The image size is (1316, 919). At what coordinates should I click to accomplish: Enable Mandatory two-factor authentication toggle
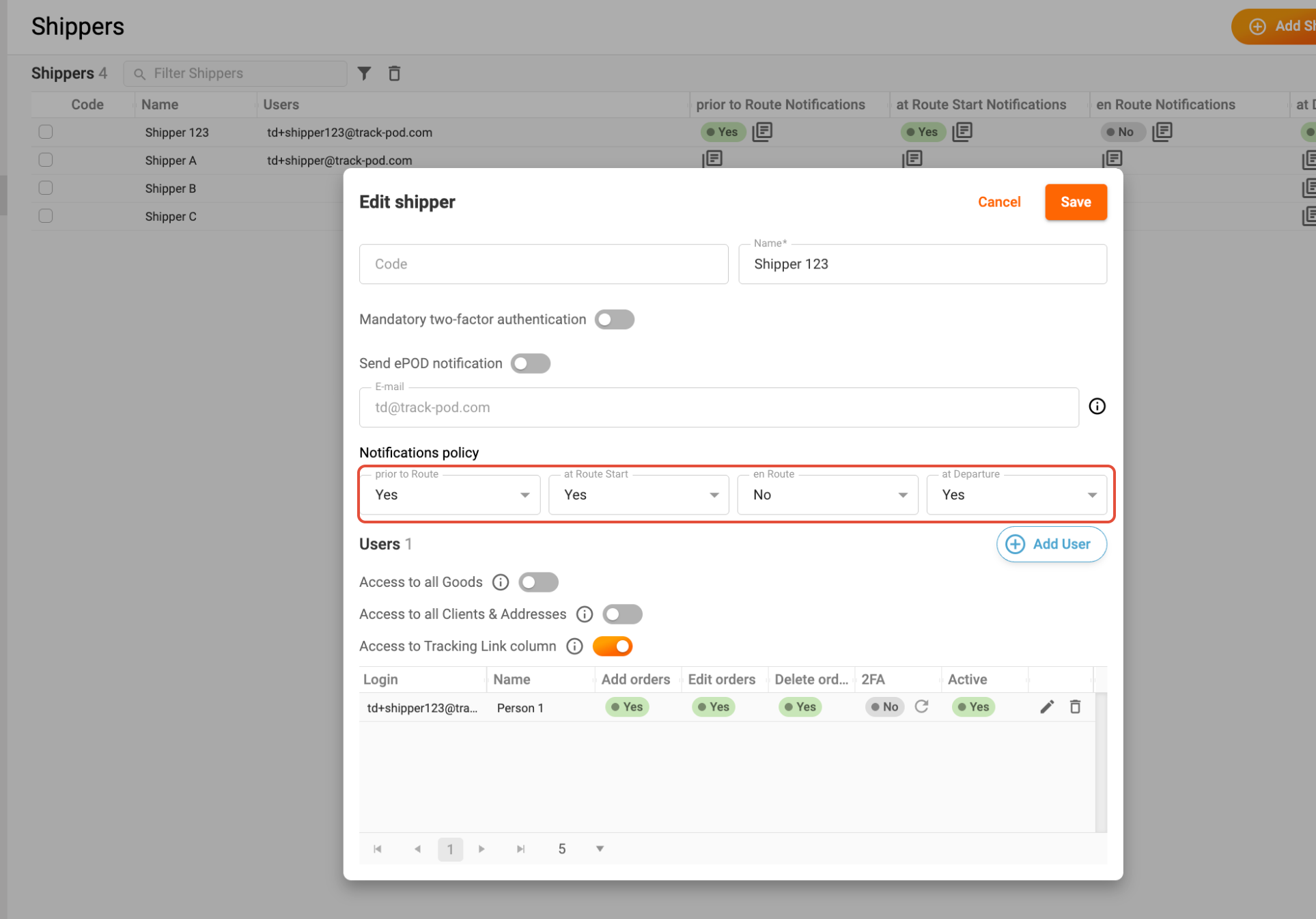pyautogui.click(x=614, y=319)
